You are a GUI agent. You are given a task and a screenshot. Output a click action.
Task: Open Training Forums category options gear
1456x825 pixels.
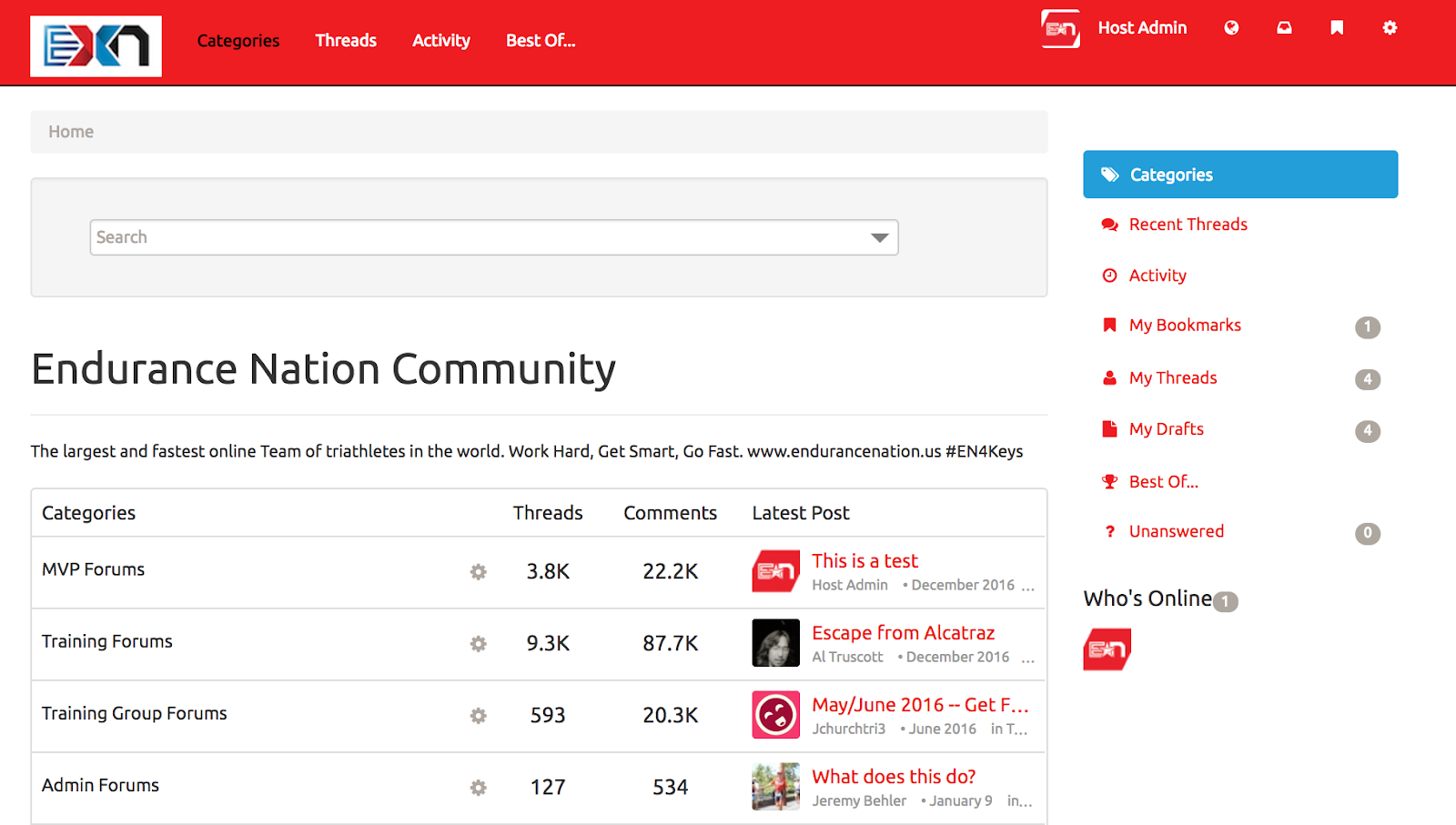coord(479,644)
